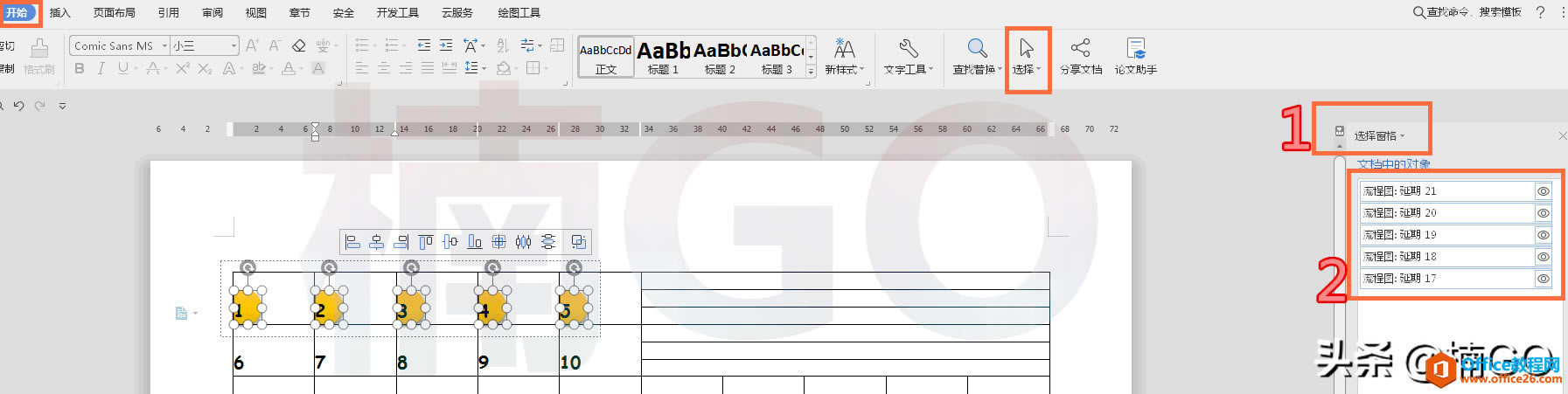The width and height of the screenshot is (1568, 394).
Task: Click the undo arrow
Action: 19,106
